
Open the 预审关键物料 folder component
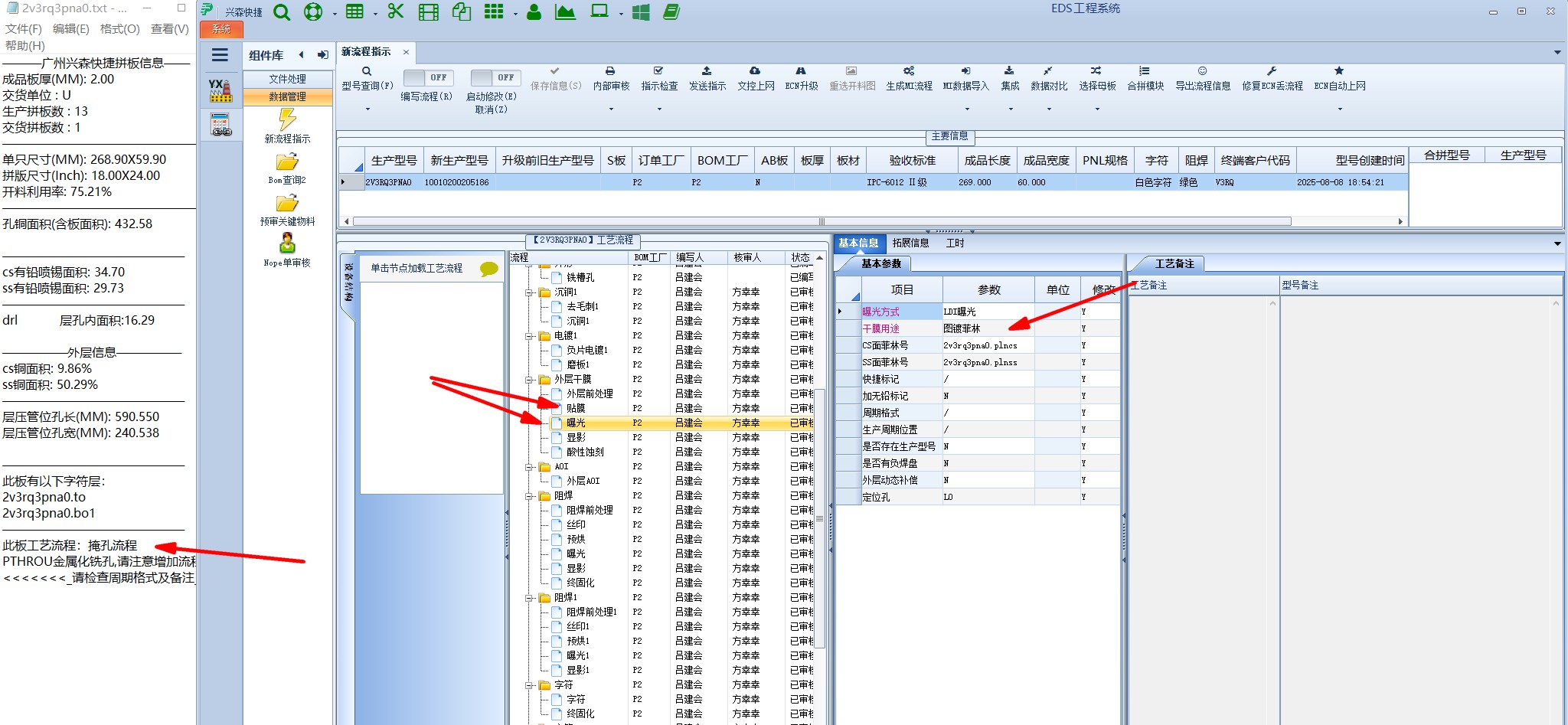point(287,210)
